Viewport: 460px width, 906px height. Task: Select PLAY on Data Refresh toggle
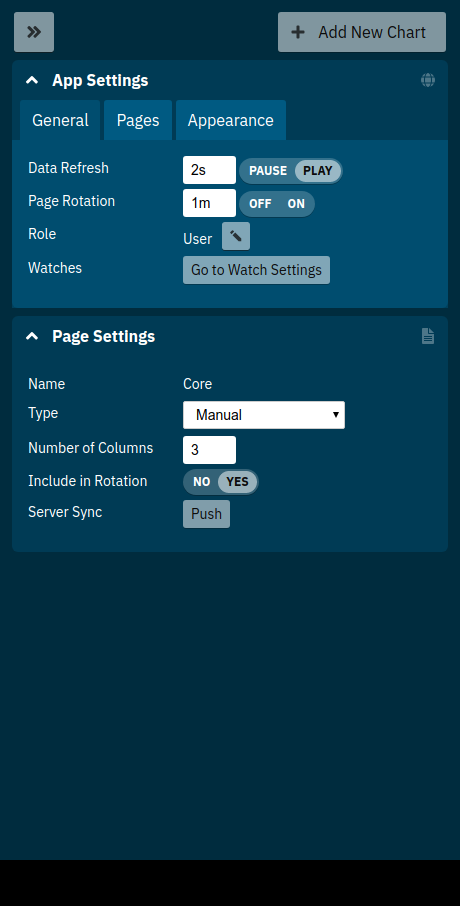click(318, 170)
